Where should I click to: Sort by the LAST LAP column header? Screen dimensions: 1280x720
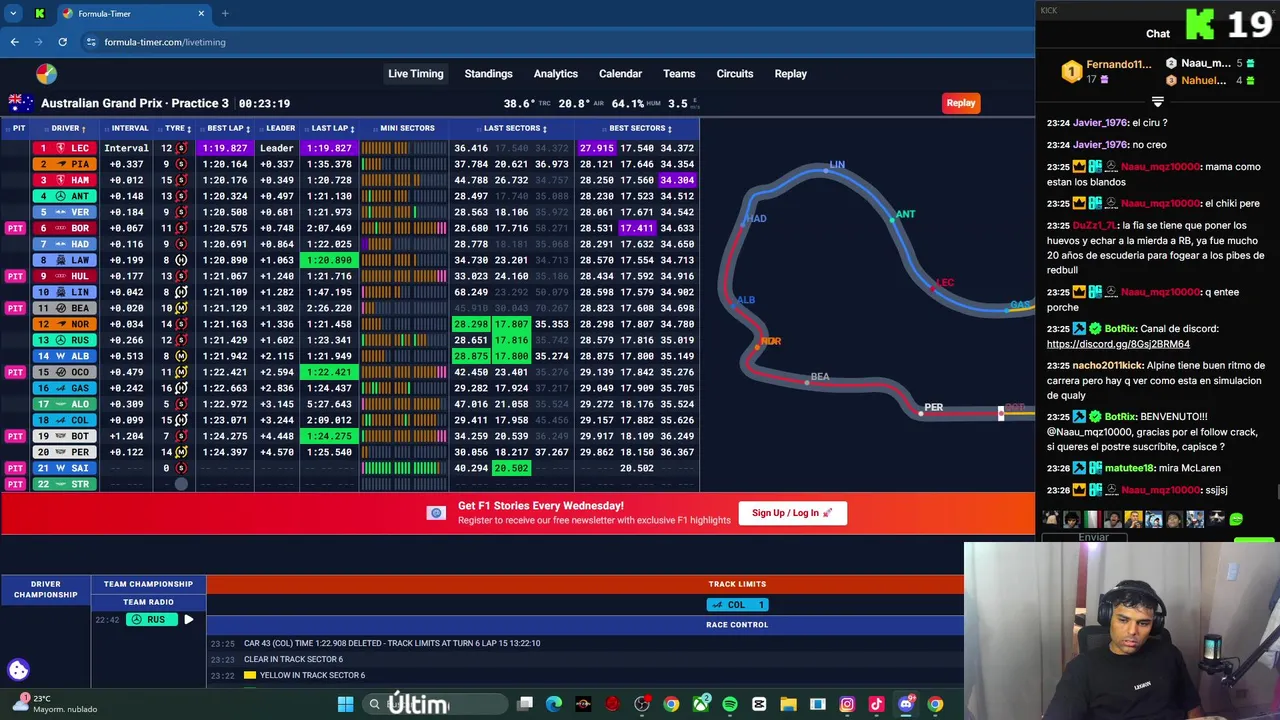(333, 128)
